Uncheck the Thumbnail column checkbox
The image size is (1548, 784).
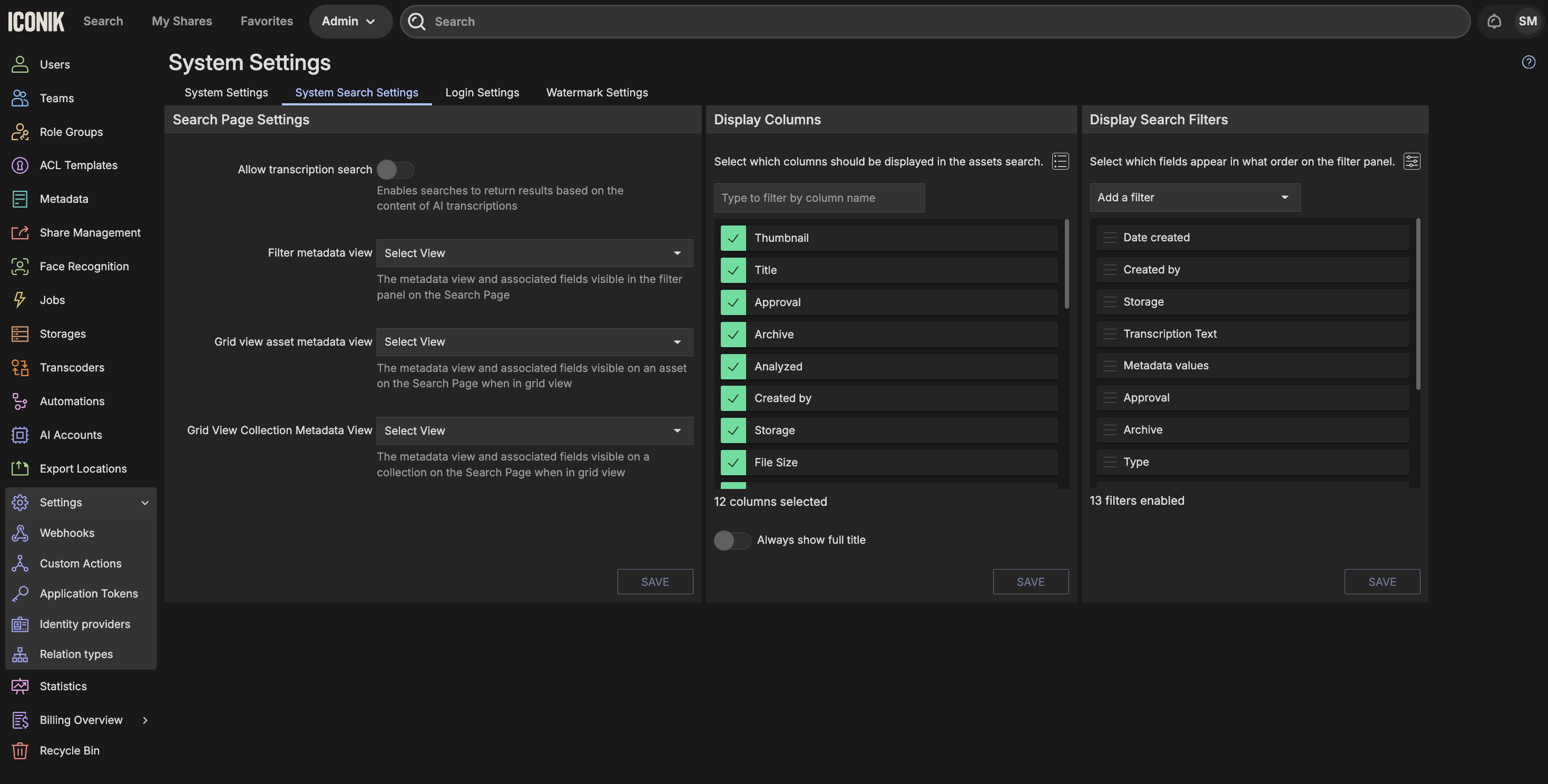(x=732, y=238)
